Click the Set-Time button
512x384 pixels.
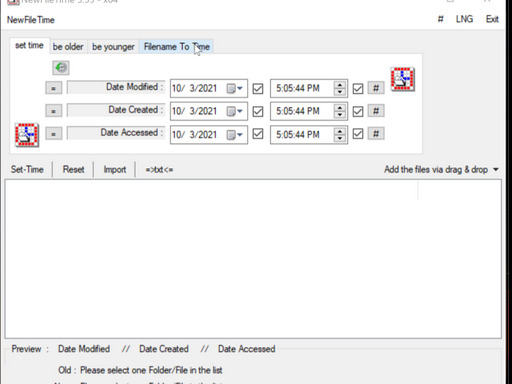pos(27,169)
